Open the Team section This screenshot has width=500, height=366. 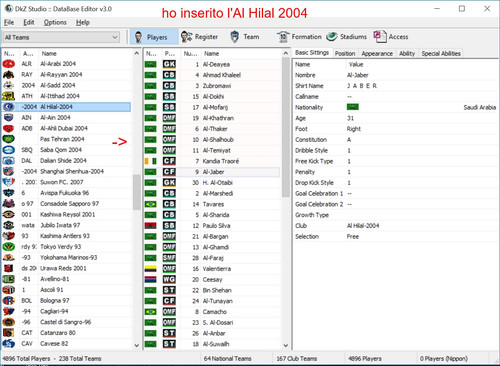[245, 37]
